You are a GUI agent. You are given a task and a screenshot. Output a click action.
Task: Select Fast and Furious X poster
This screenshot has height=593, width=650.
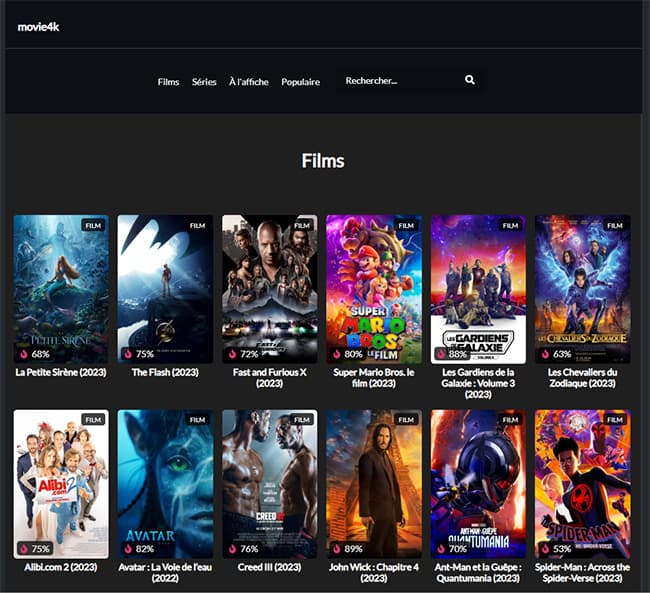coord(269,289)
